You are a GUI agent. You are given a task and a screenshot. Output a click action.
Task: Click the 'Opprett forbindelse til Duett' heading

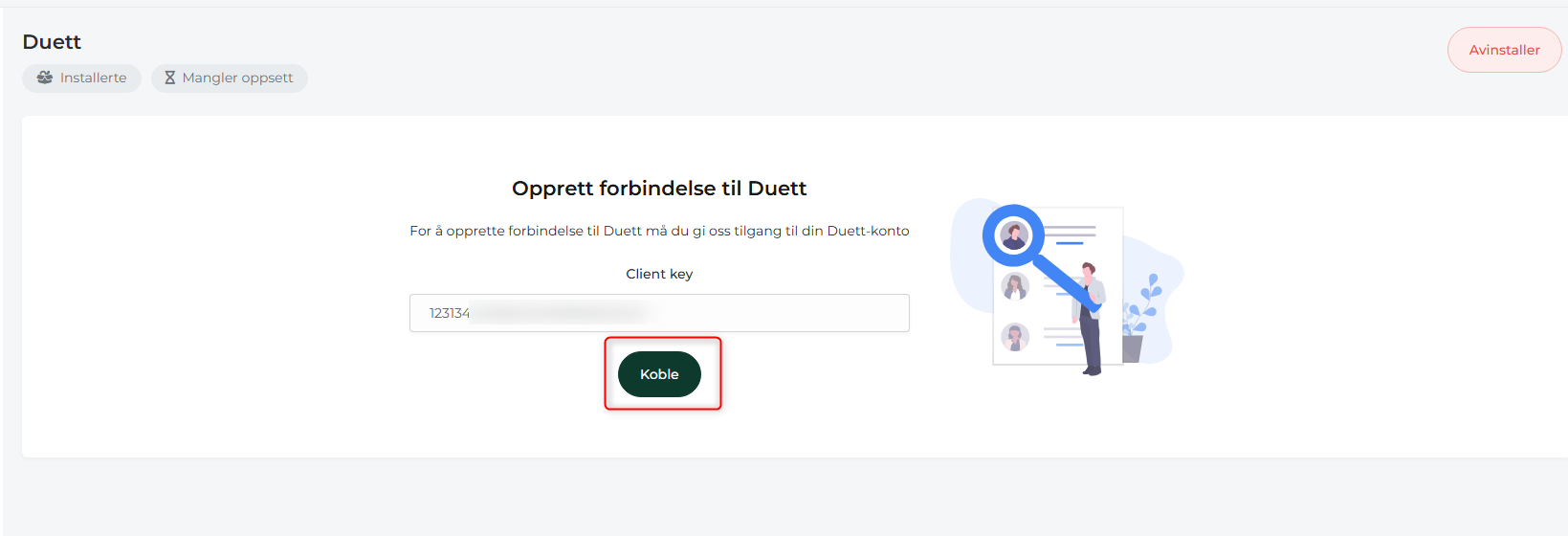click(x=659, y=189)
